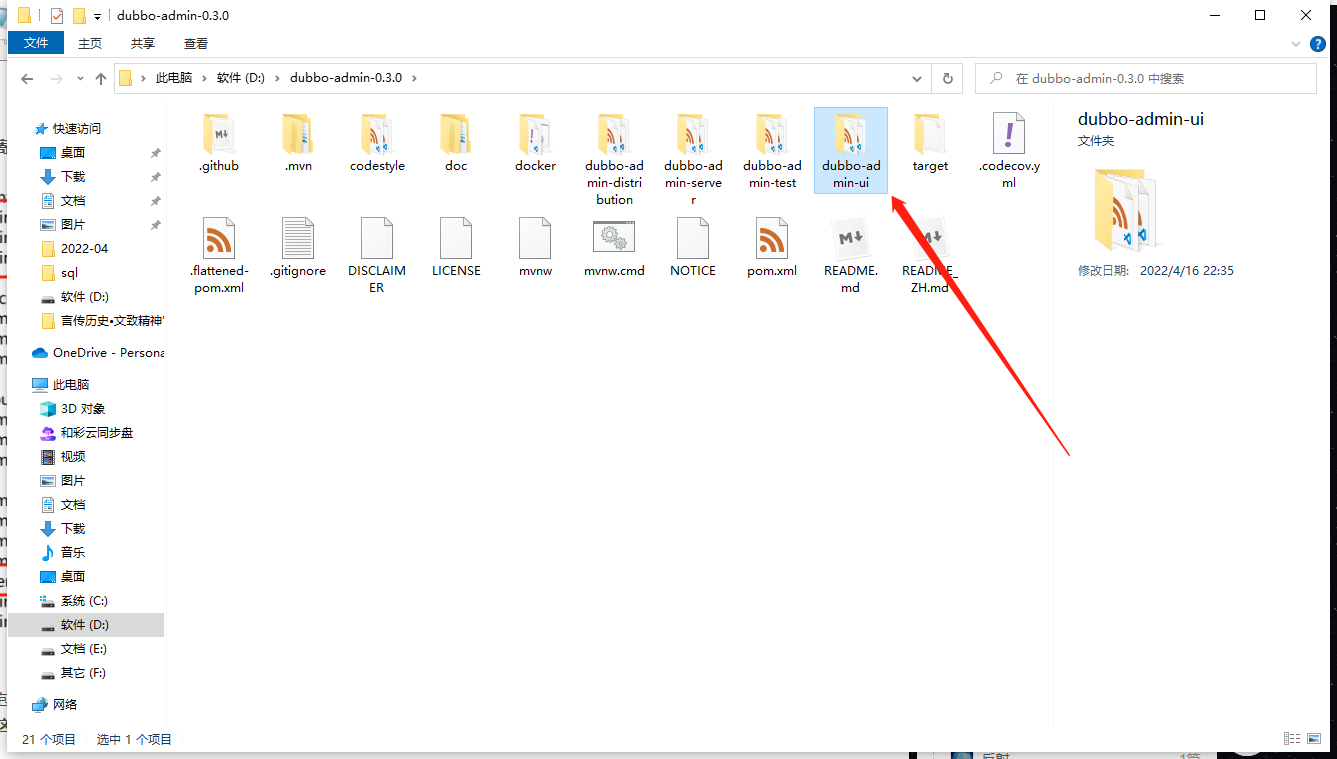This screenshot has height=759, width=1337.
Task: Click the back navigation arrow
Action: pyautogui.click(x=27, y=78)
